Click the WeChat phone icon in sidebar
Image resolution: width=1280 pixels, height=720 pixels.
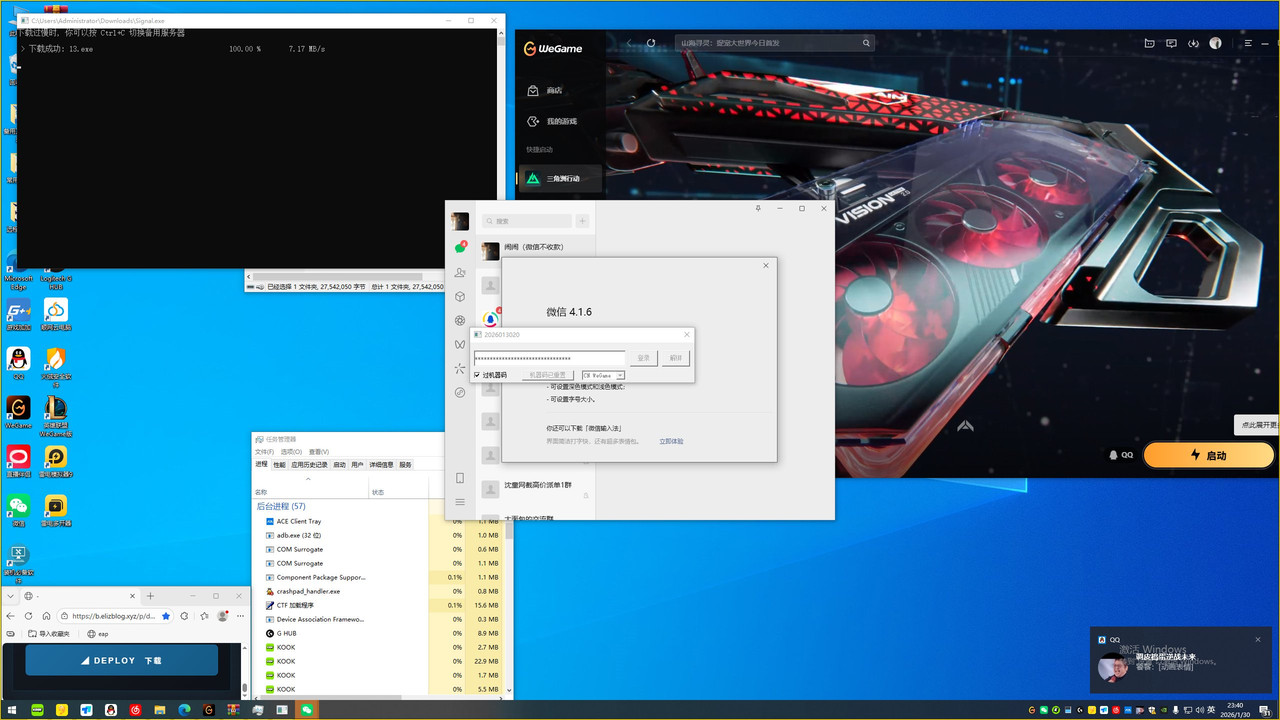point(460,478)
